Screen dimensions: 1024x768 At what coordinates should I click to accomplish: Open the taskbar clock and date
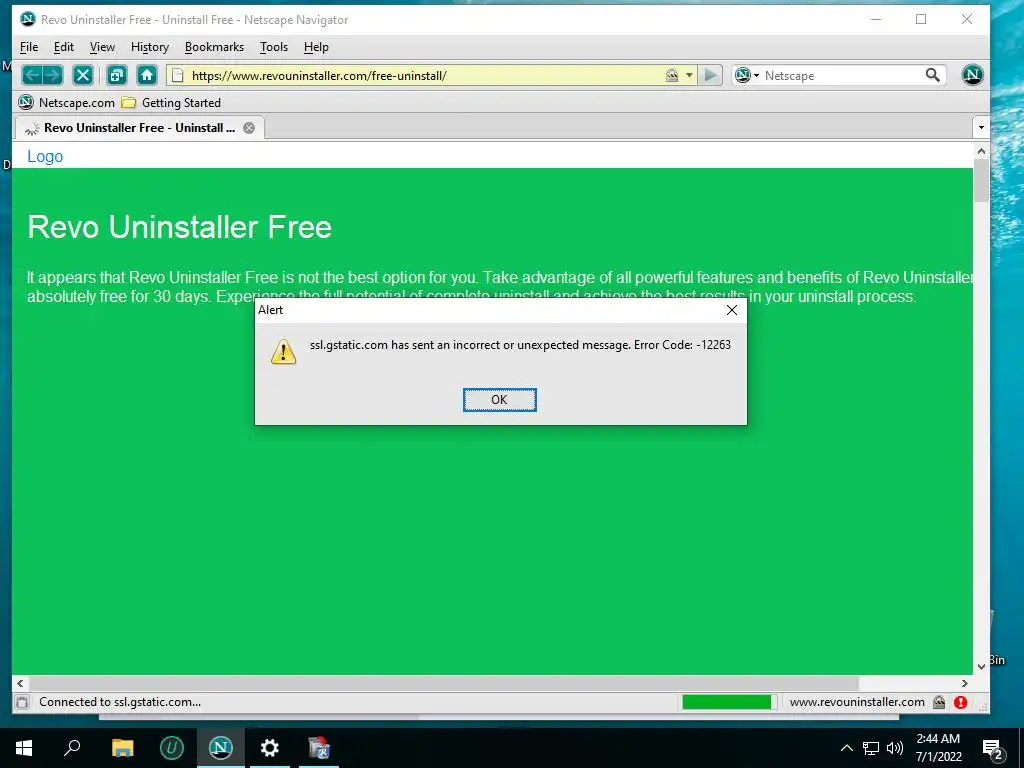coord(938,748)
